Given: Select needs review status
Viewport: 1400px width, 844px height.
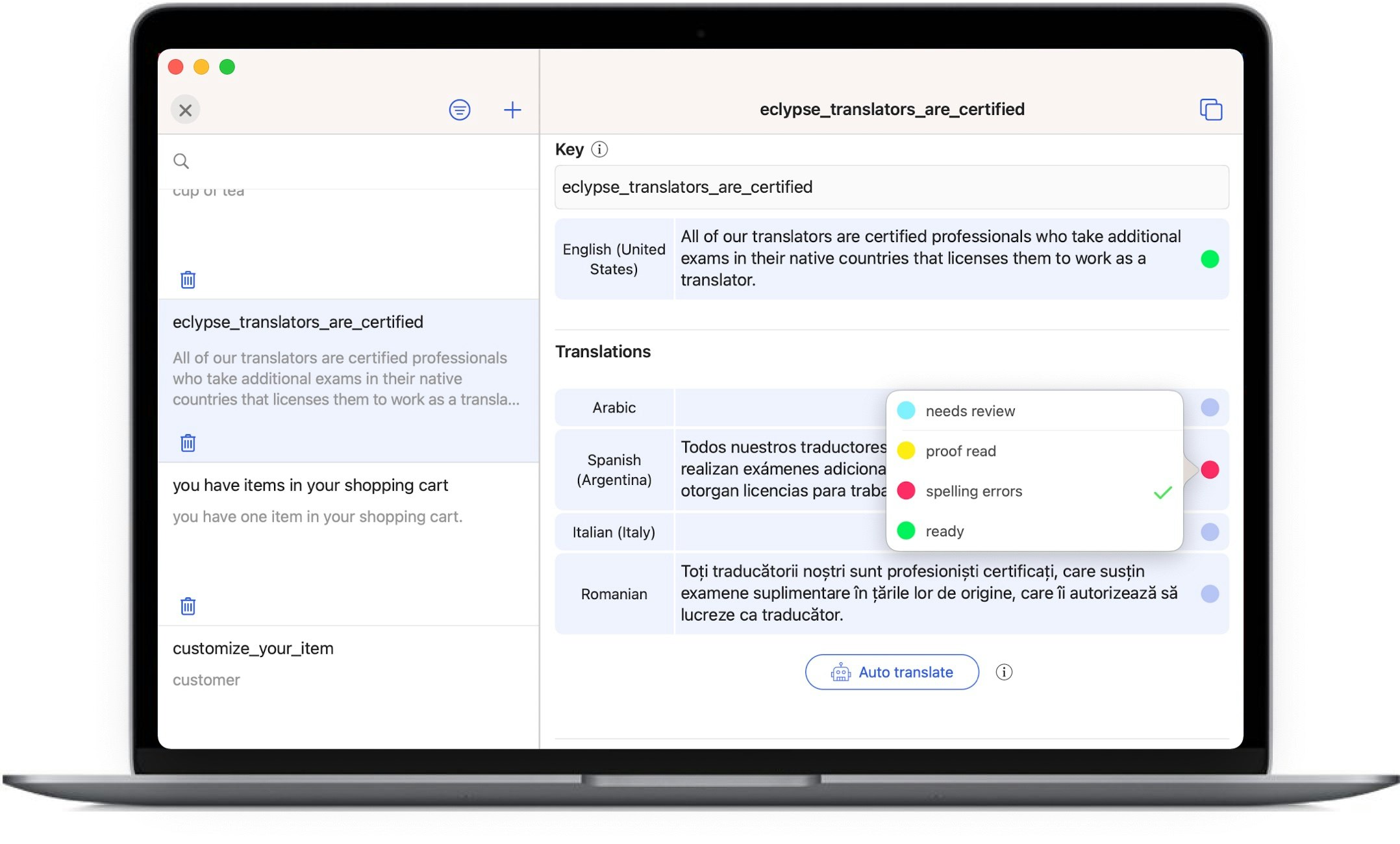Looking at the screenshot, I should [1034, 411].
